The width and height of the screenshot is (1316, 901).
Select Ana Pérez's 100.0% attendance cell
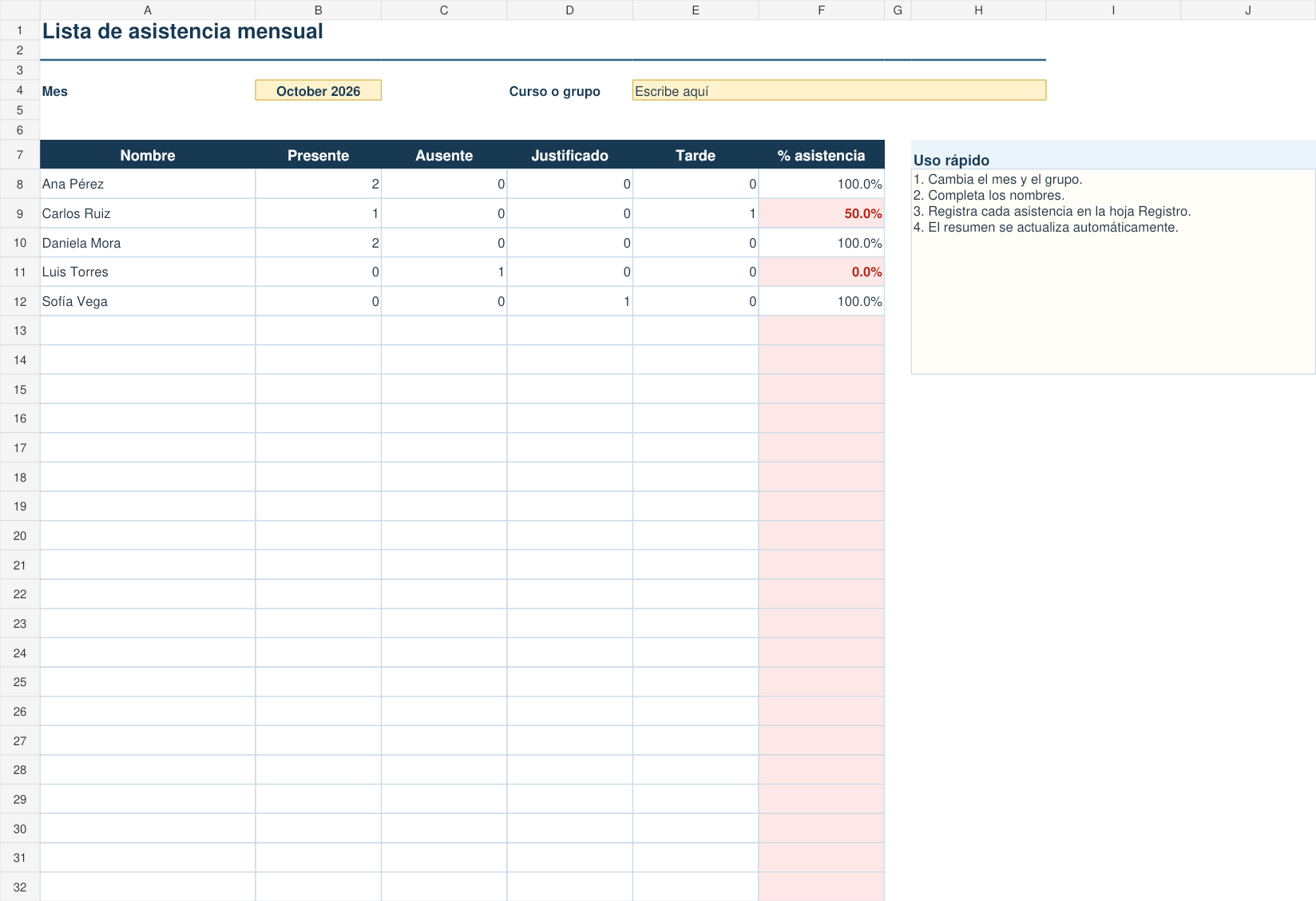[x=821, y=184]
